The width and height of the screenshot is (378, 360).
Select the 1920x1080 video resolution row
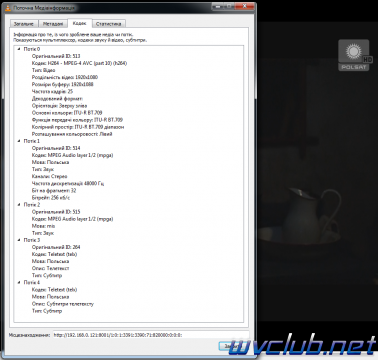coord(65,77)
